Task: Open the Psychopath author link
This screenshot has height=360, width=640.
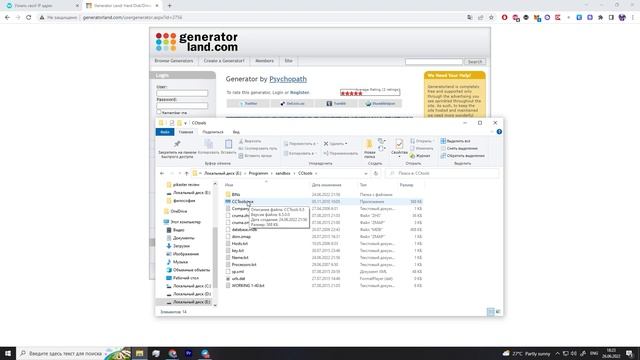Action: coord(288,79)
